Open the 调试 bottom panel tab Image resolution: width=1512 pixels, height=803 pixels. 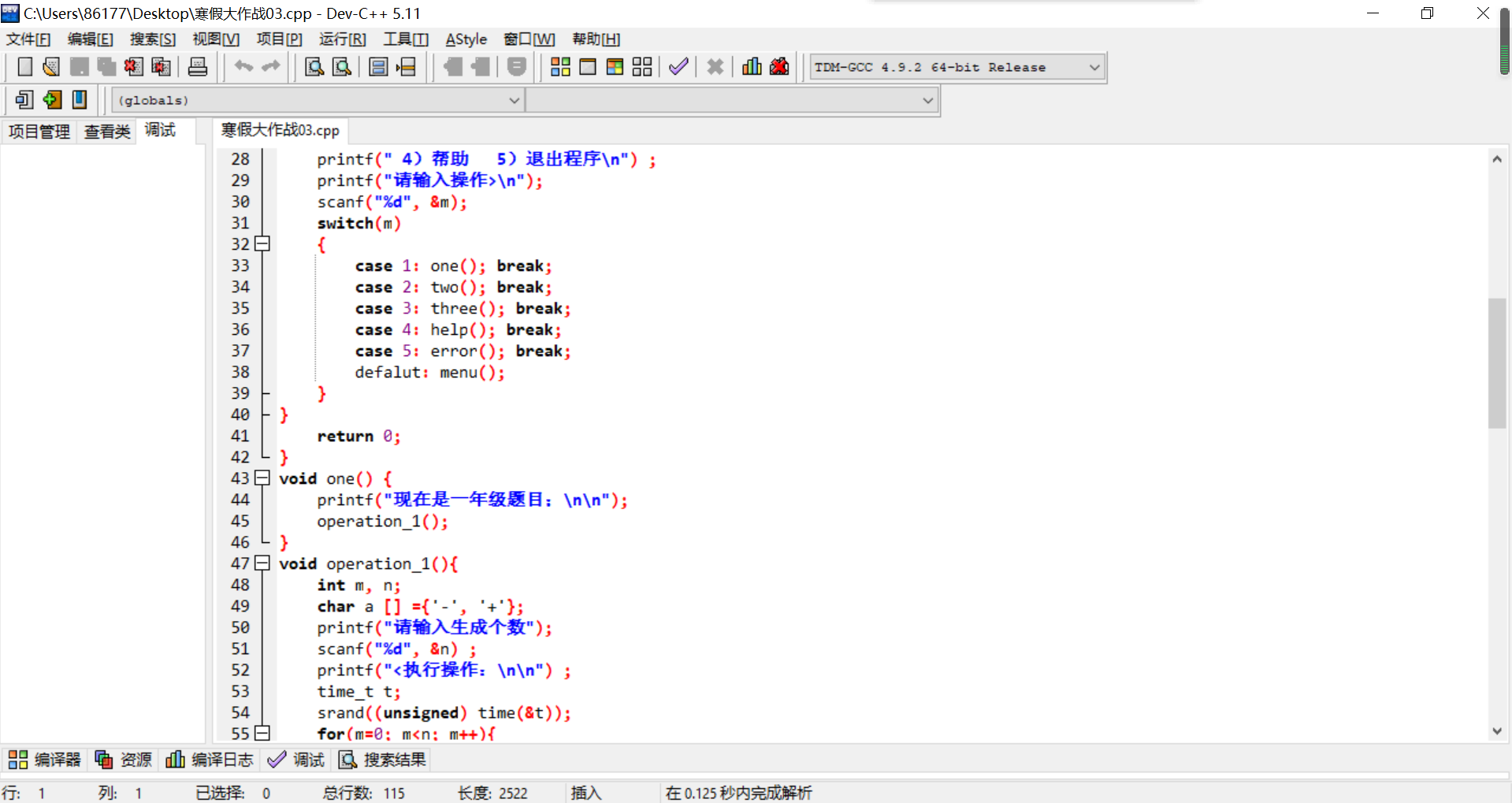pyautogui.click(x=296, y=760)
